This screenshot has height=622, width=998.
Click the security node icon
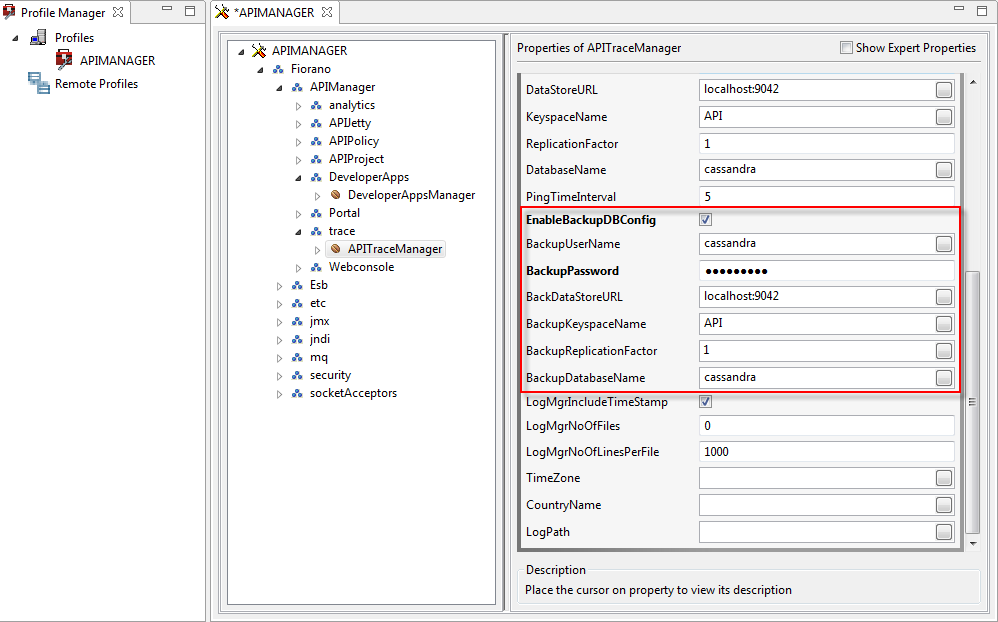pos(297,375)
